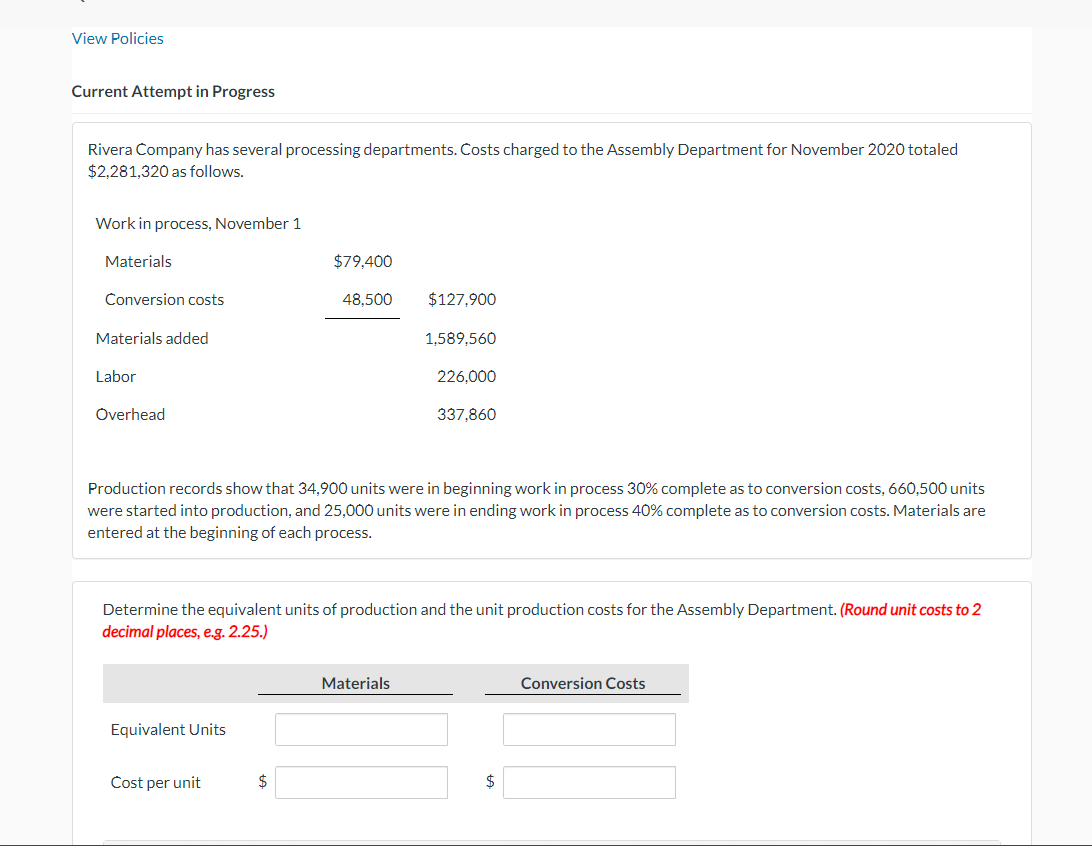Select the 48,500 Conversion costs value

tap(370, 299)
